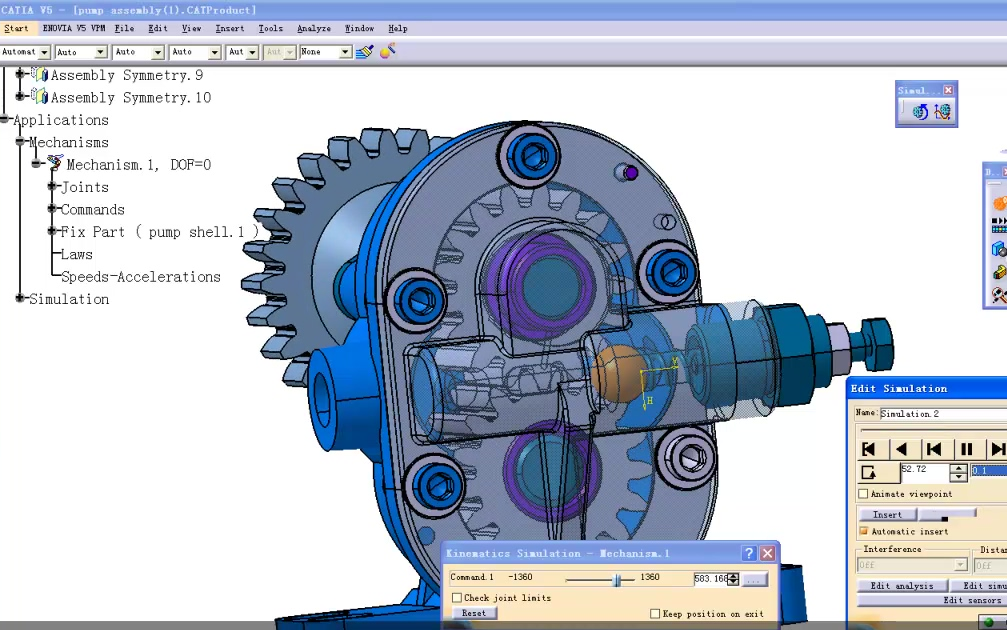Screen dimensions: 1007x630
Task: Click the Edit analysis button
Action: tap(902, 586)
